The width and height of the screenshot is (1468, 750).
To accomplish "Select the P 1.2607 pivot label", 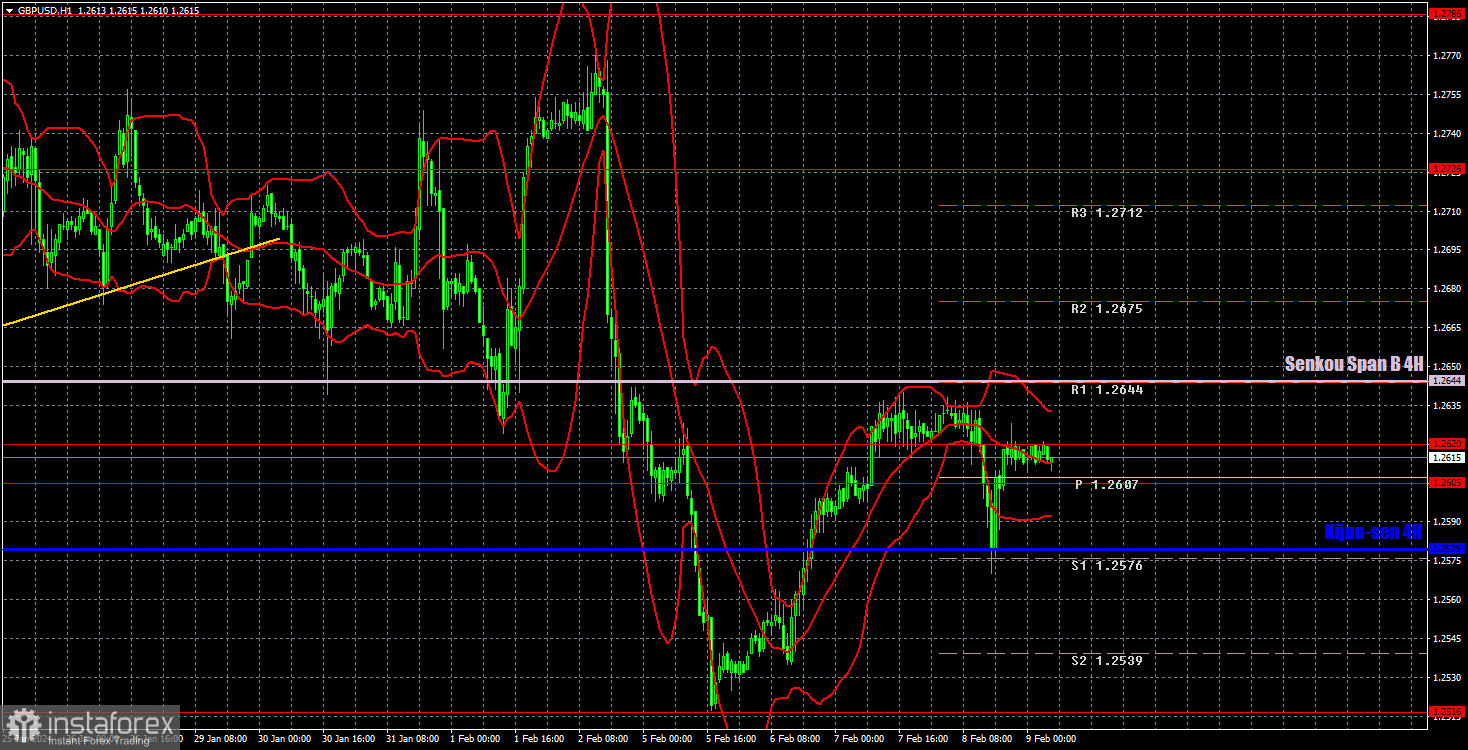I will click(x=1107, y=484).
